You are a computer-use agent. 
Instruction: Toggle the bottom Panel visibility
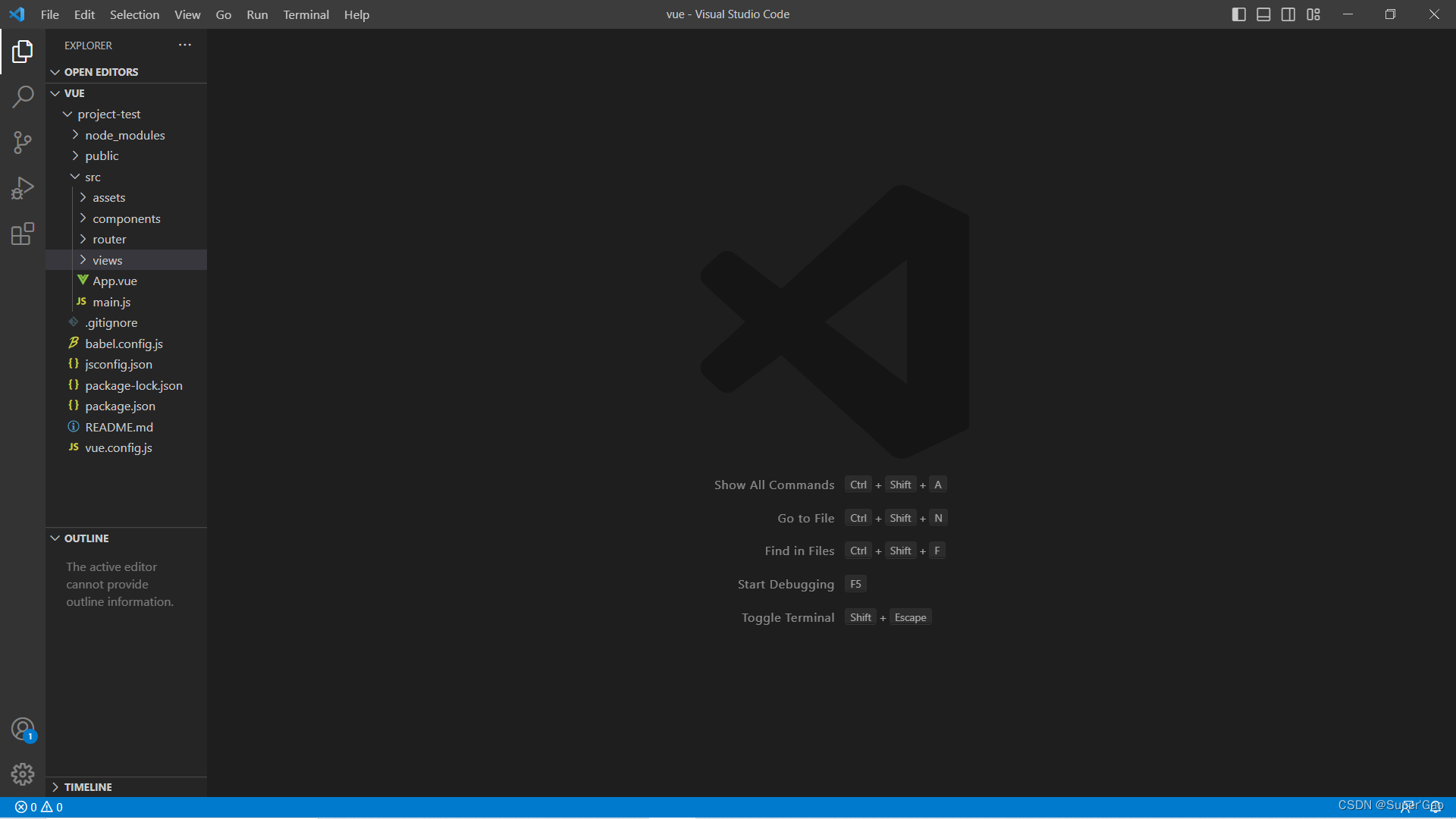point(1263,14)
